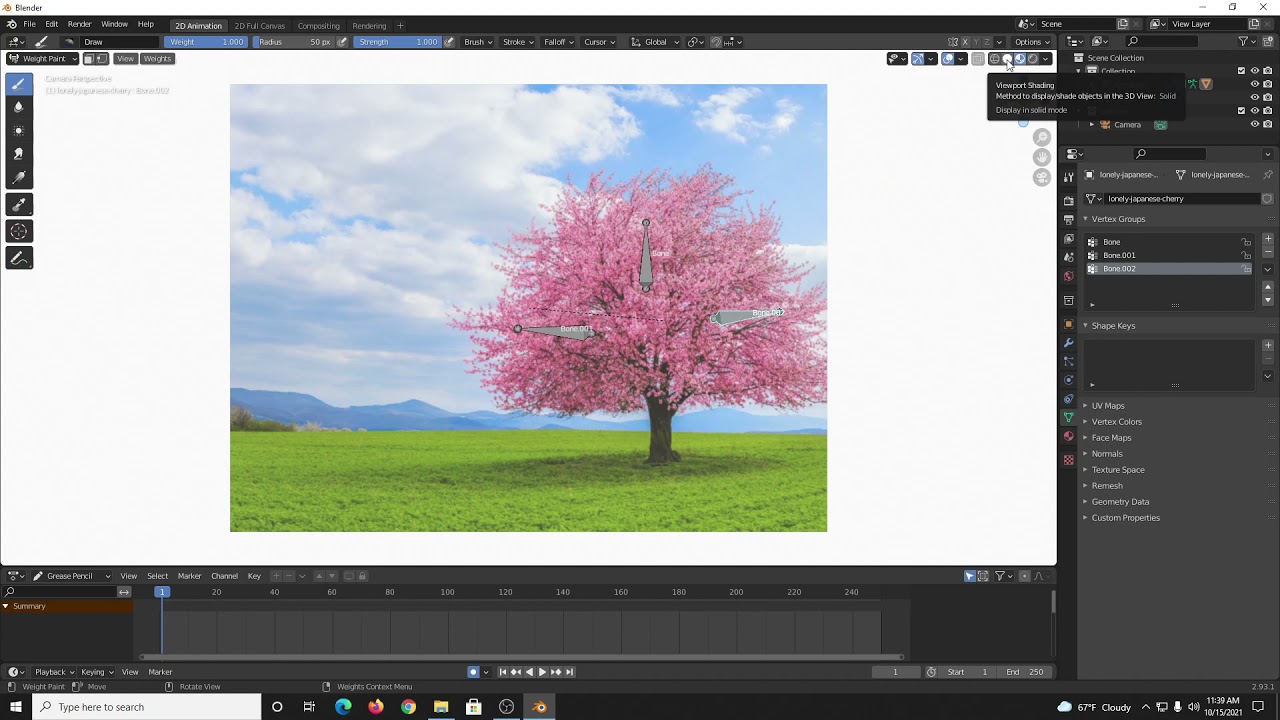Select the 3D Cursor tool

(19, 231)
